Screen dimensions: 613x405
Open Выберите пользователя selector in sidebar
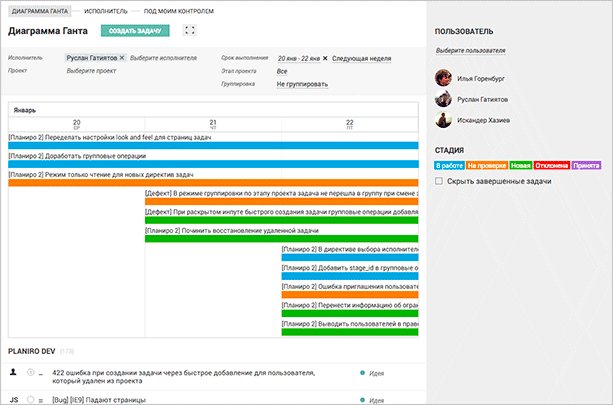[471, 50]
